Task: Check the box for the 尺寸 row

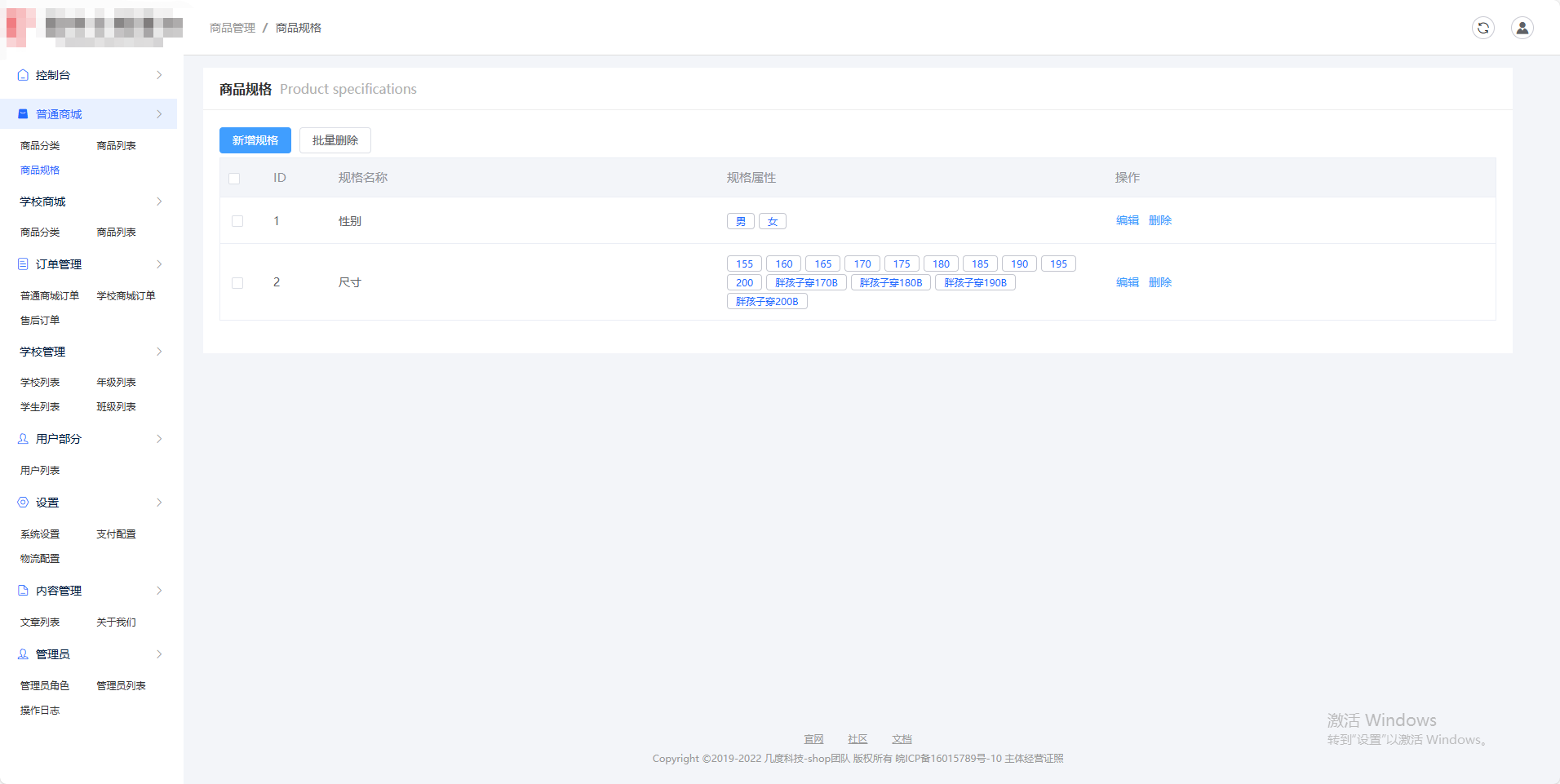Action: [237, 283]
